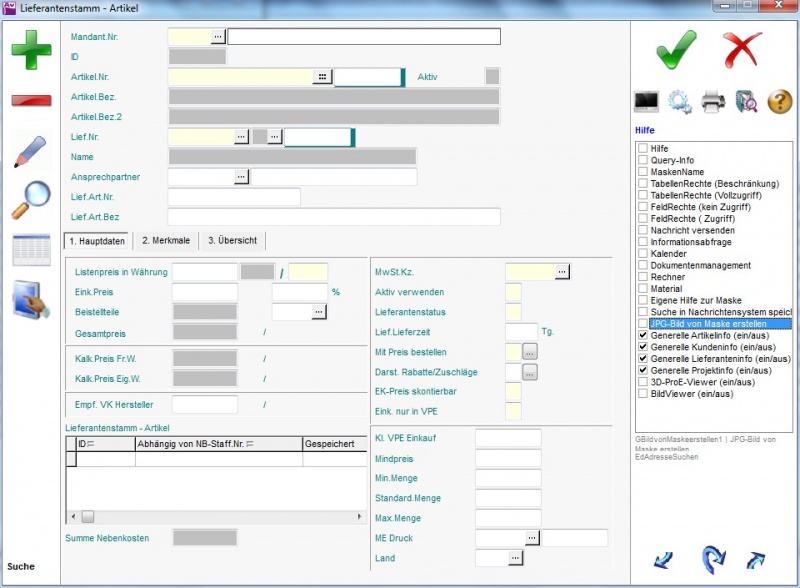The image size is (800, 588).
Task: Click the green checkmark confirm icon
Action: point(676,49)
